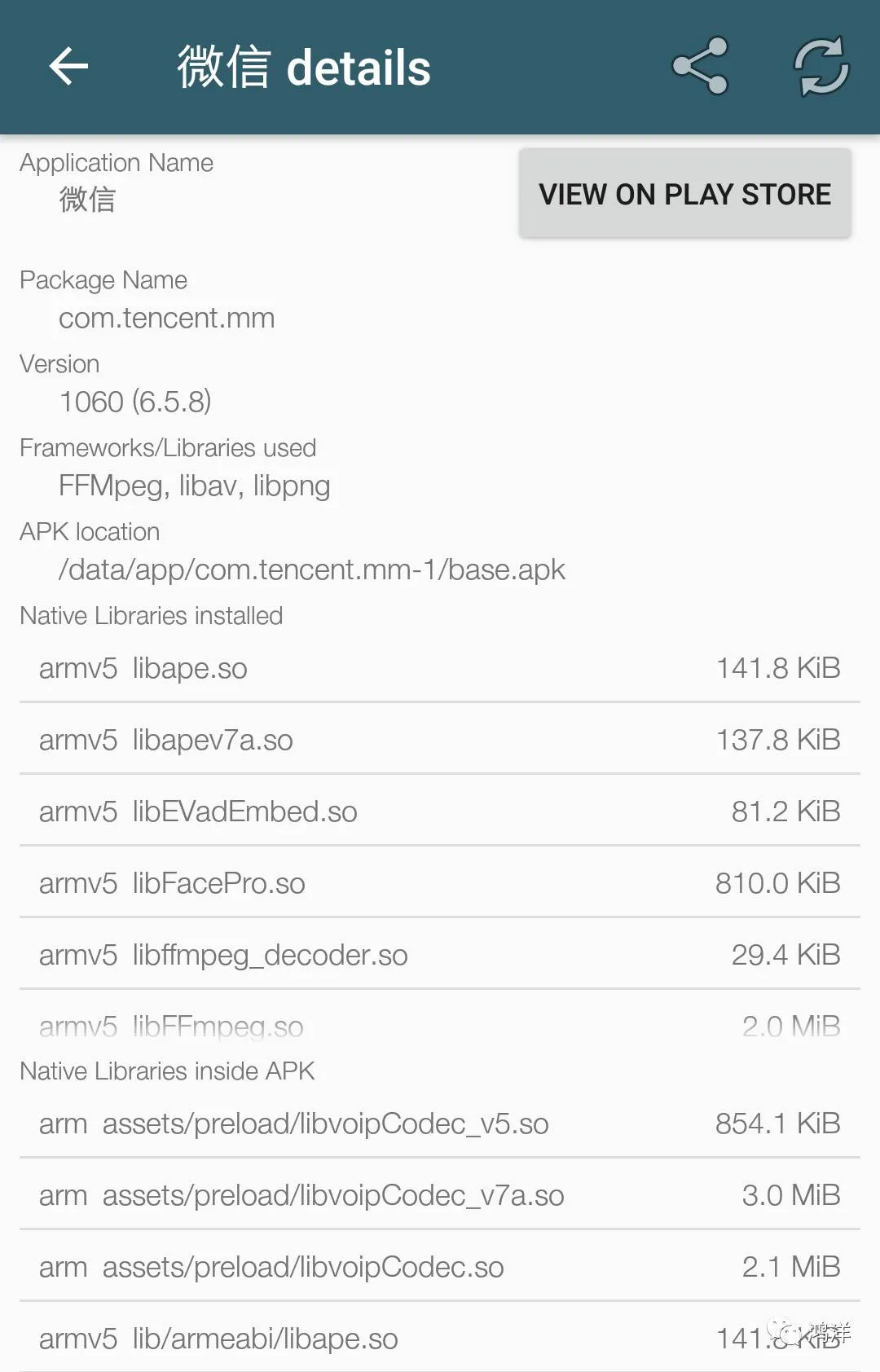The width and height of the screenshot is (880, 1372).
Task: Tap the back arrow icon
Action: (x=68, y=67)
